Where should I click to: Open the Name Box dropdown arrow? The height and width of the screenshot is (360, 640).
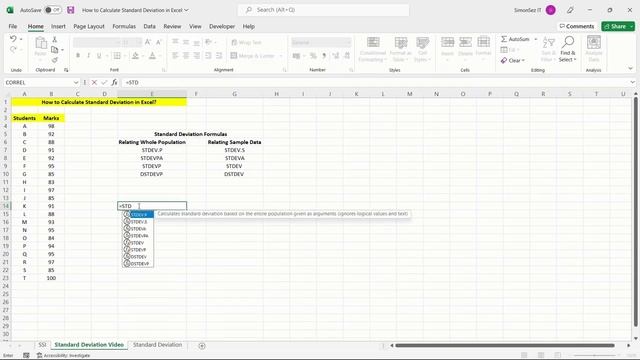coord(76,82)
